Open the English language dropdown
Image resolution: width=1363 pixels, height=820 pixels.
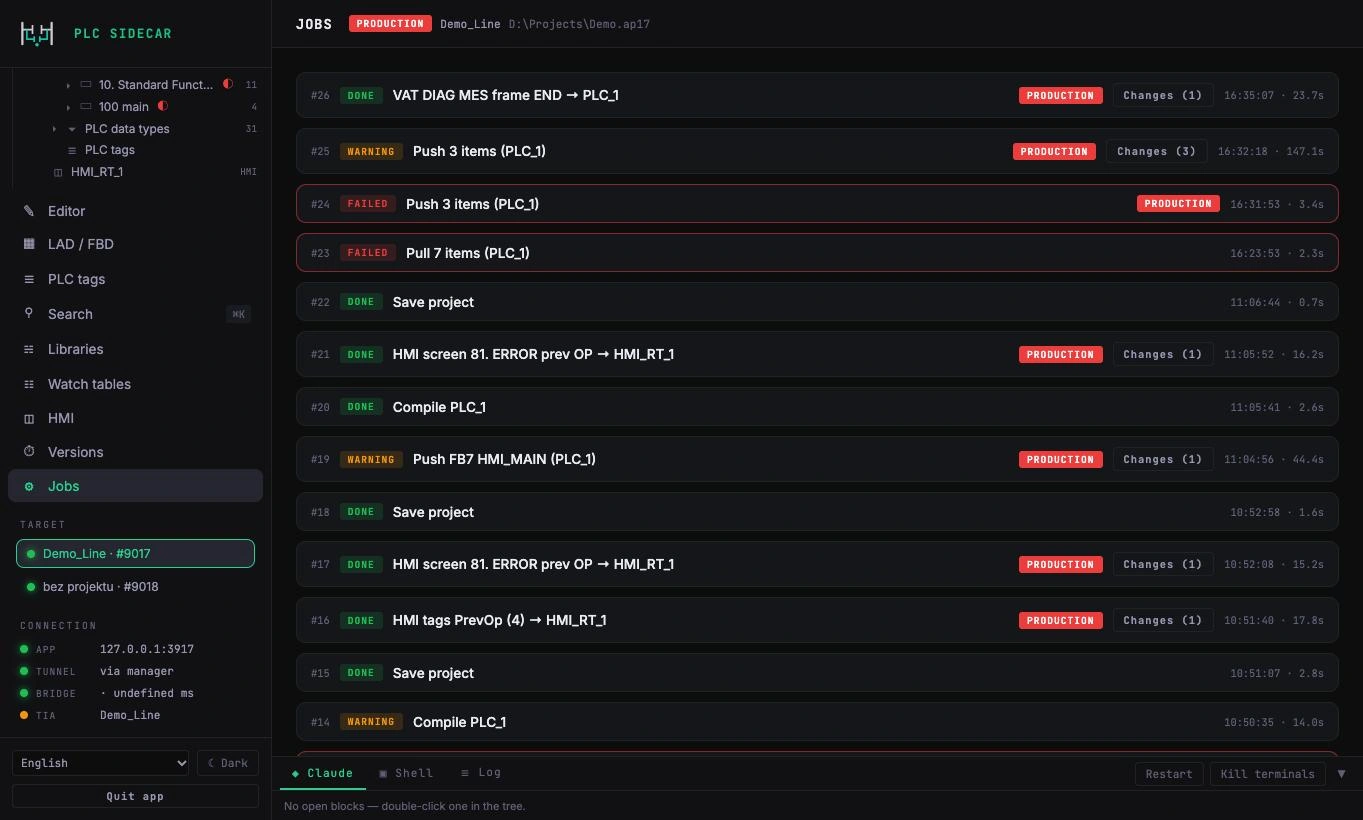tap(100, 763)
